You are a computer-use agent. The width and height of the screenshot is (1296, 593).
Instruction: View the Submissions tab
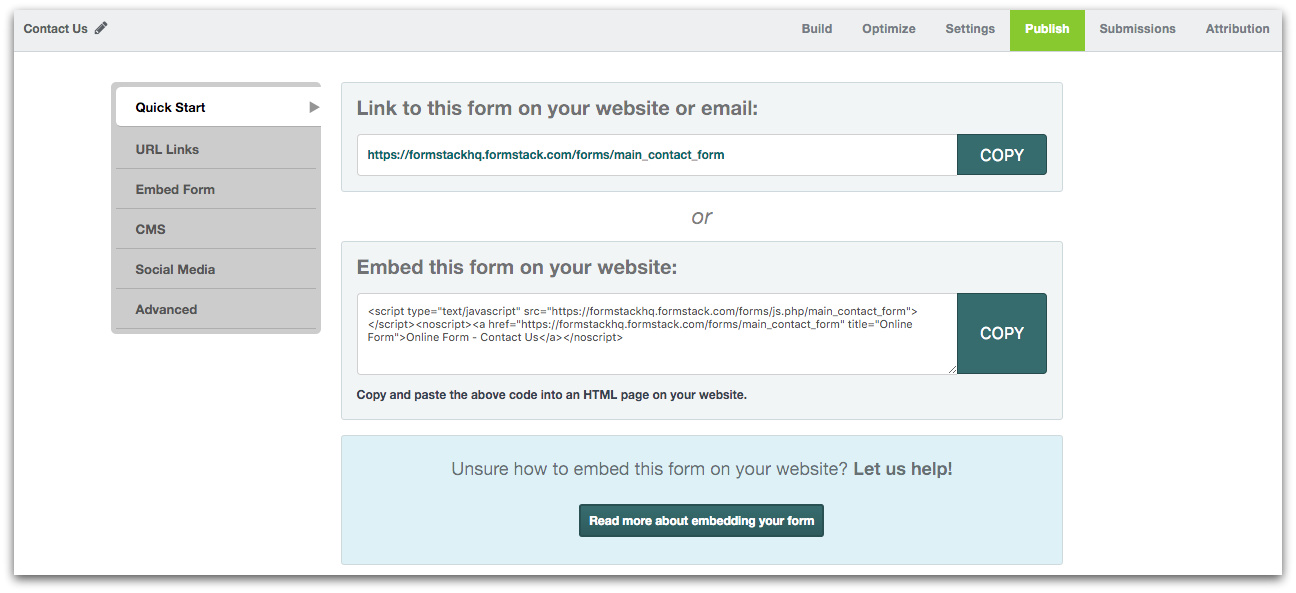(1137, 29)
